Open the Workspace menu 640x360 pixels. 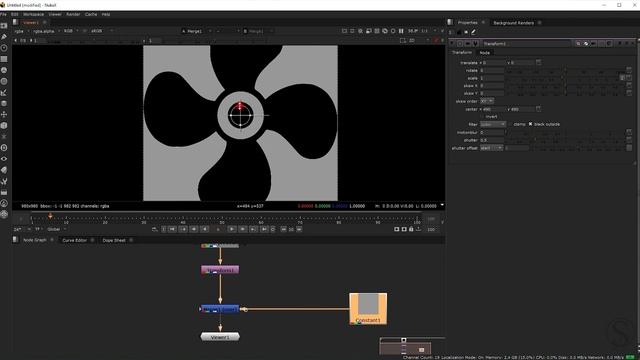click(x=33, y=14)
